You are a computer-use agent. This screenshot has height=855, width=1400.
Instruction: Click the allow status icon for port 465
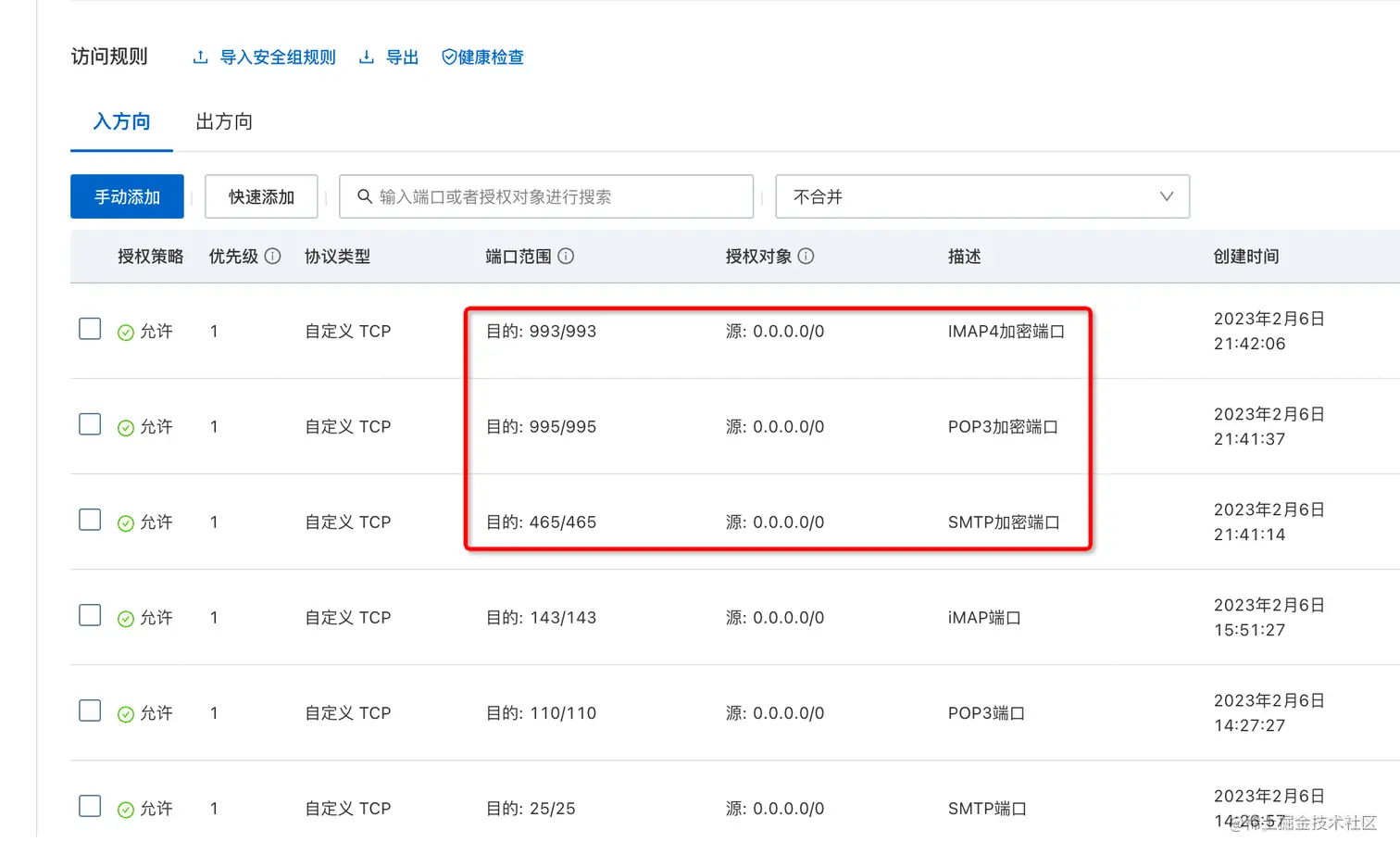[x=126, y=523]
